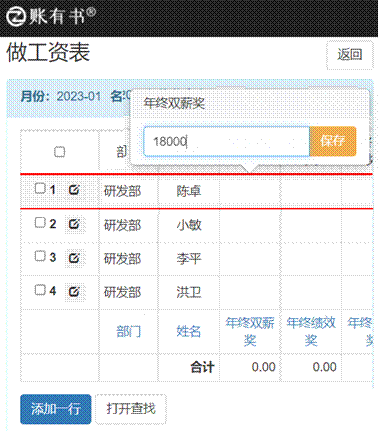Open search with 打开查找 button

click(131, 409)
